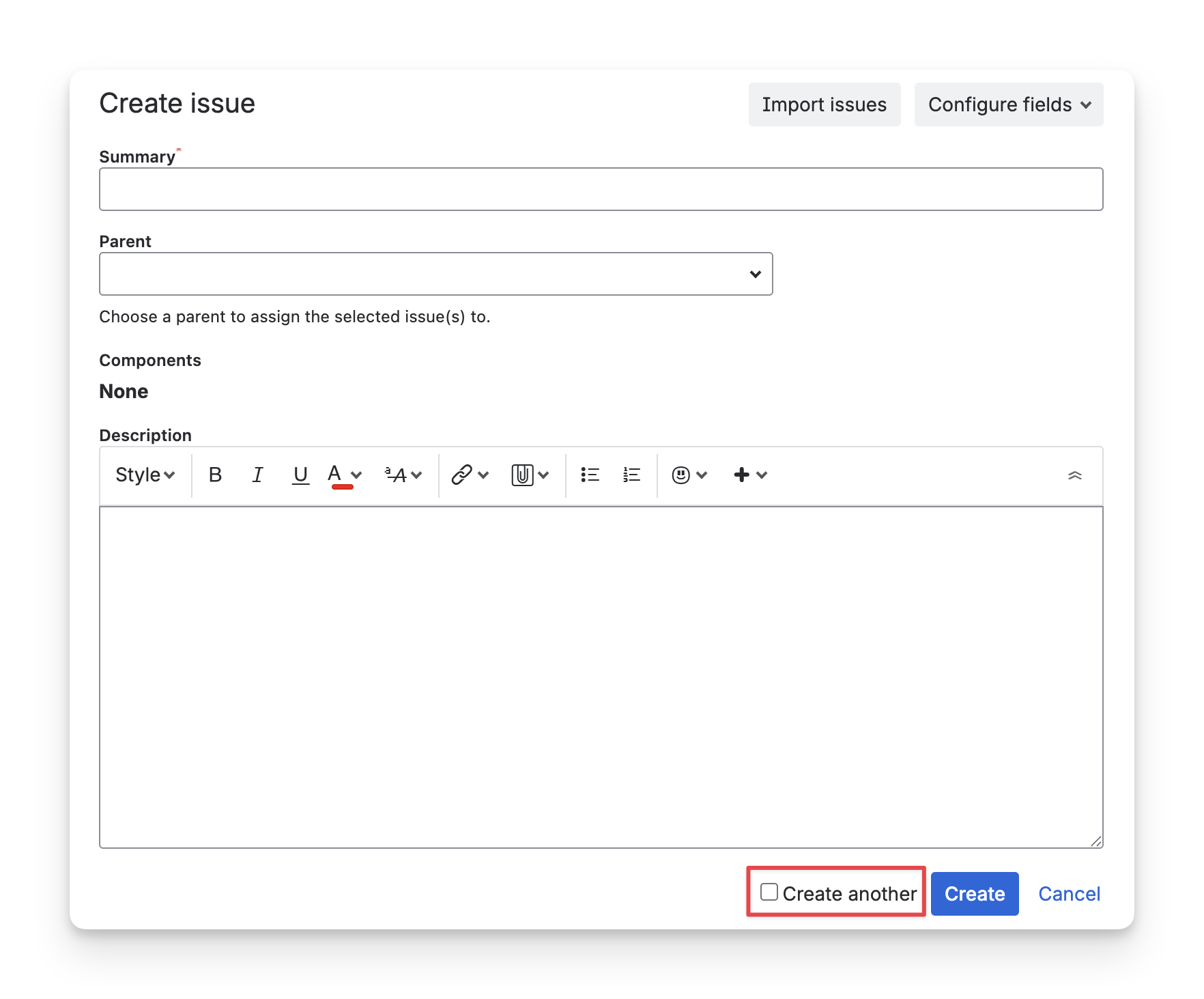This screenshot has width=1204, height=999.
Task: Open the emoji smiley picker
Action: [681, 475]
